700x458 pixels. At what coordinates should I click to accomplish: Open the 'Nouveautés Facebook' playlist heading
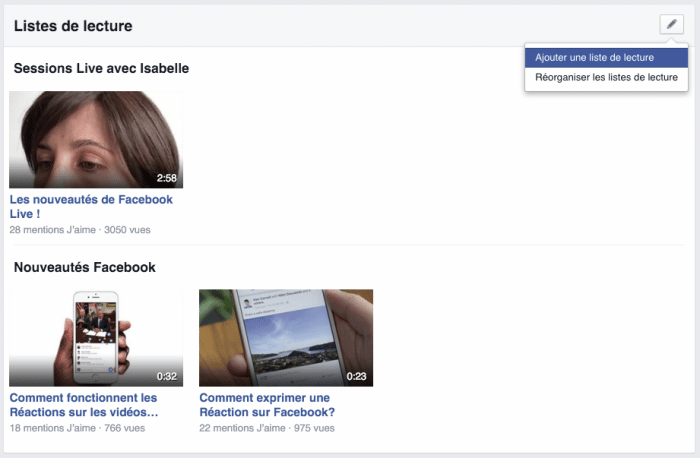tap(84, 267)
